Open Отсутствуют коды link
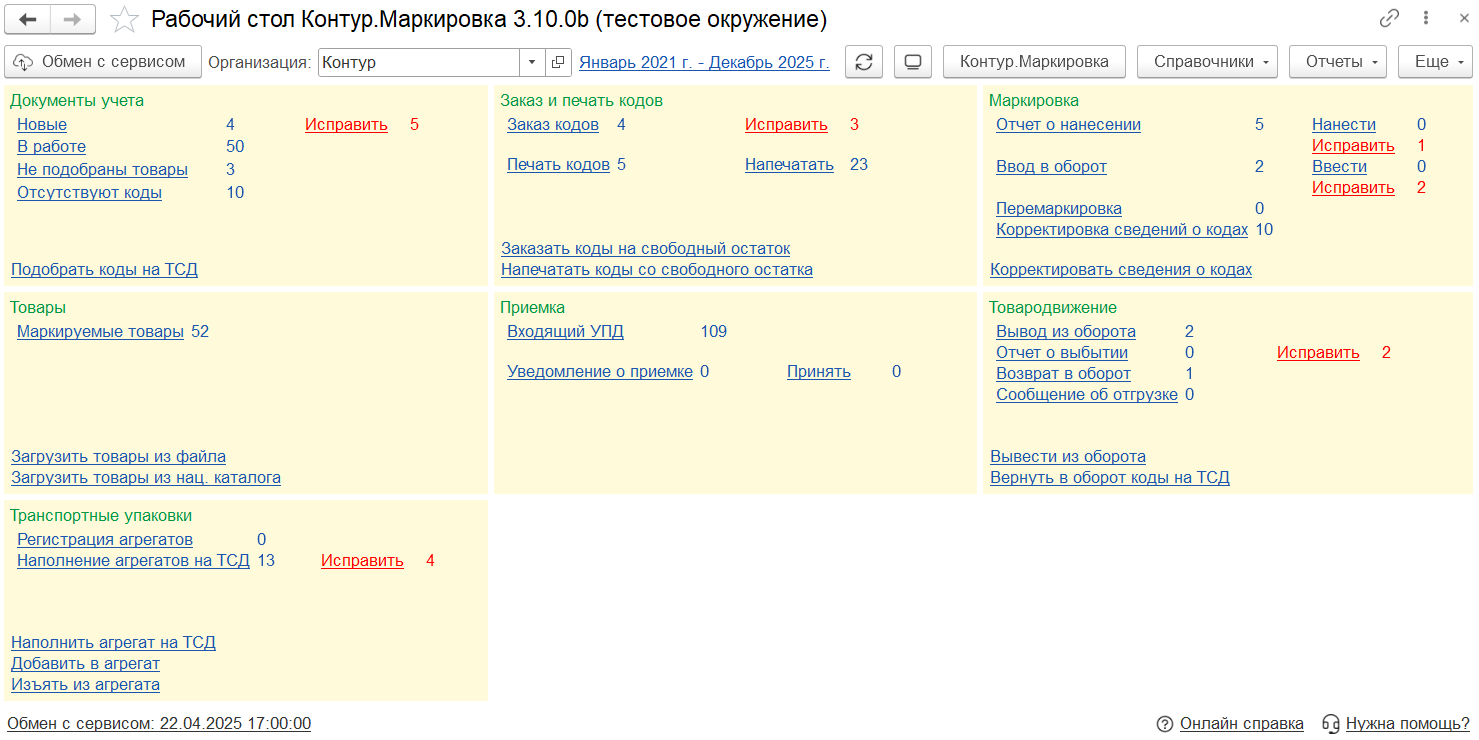1479x740 pixels. pos(89,192)
